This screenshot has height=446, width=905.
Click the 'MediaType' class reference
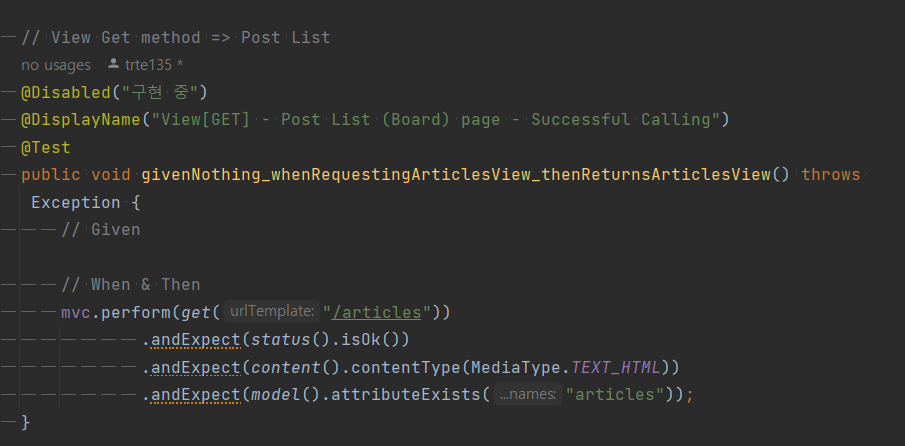516,368
